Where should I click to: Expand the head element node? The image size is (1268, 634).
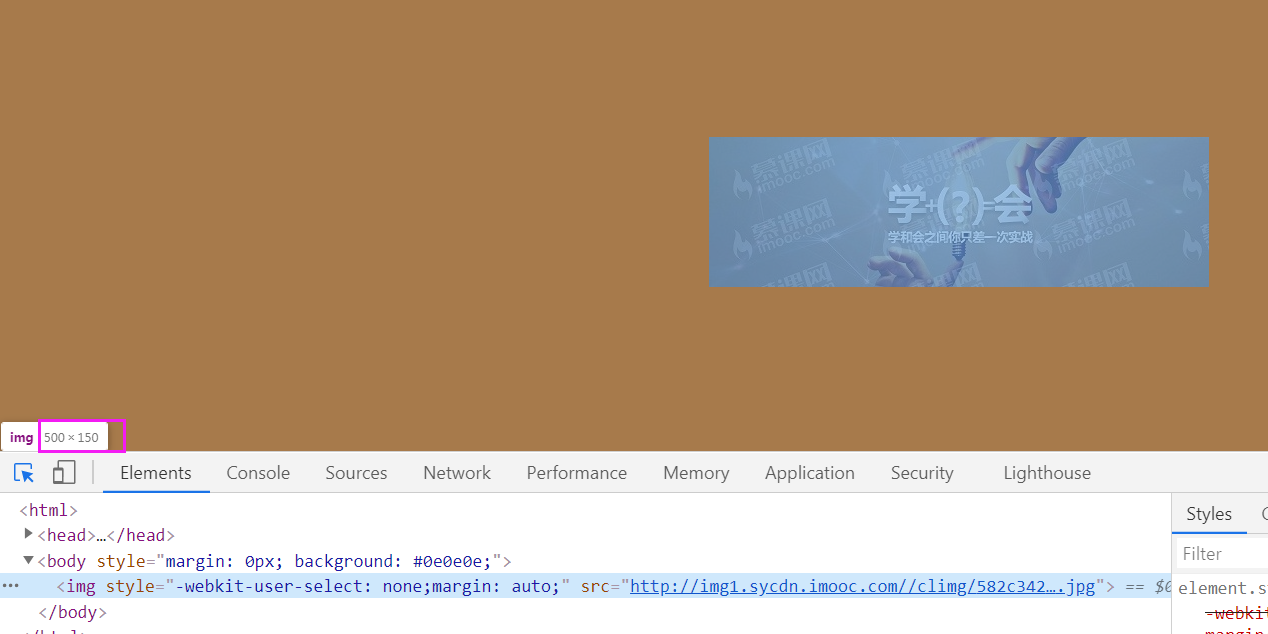(x=29, y=535)
